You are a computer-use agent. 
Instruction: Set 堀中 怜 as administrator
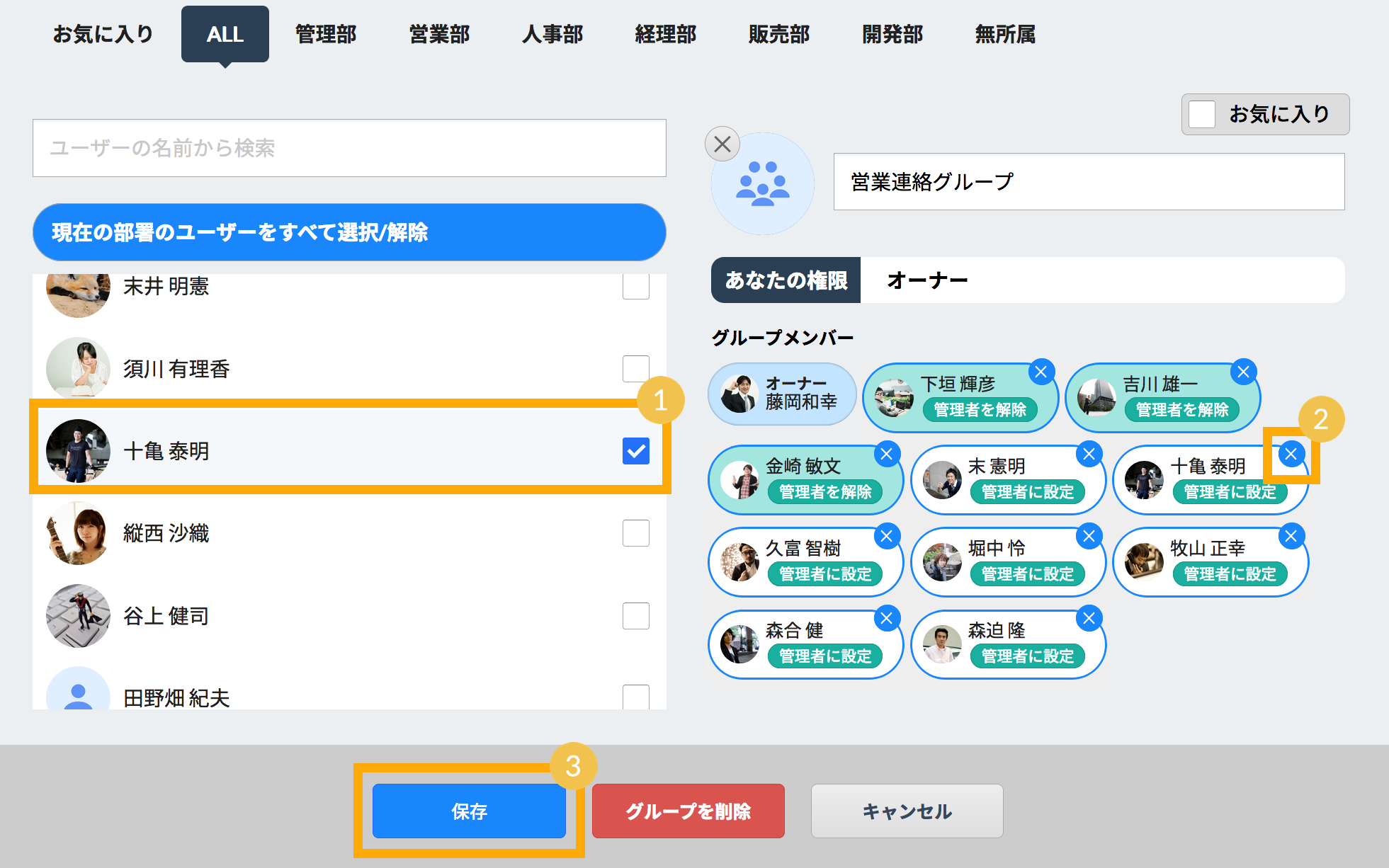pyautogui.click(x=1027, y=574)
